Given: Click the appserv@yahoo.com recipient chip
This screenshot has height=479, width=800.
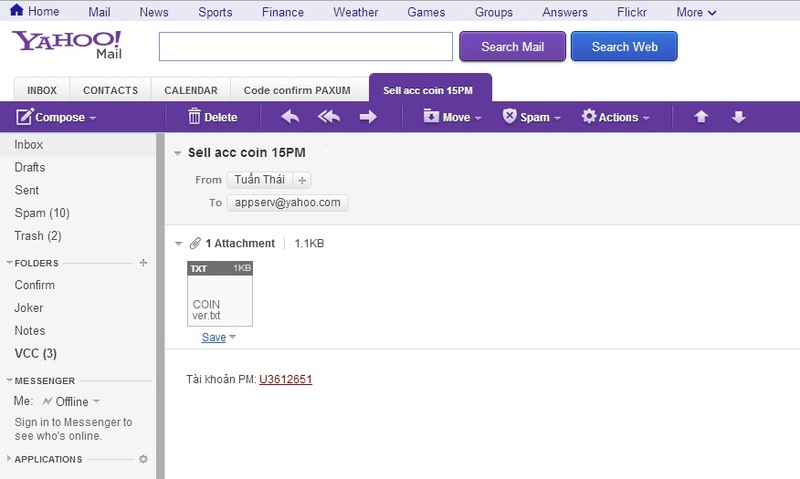Looking at the screenshot, I should pos(288,203).
